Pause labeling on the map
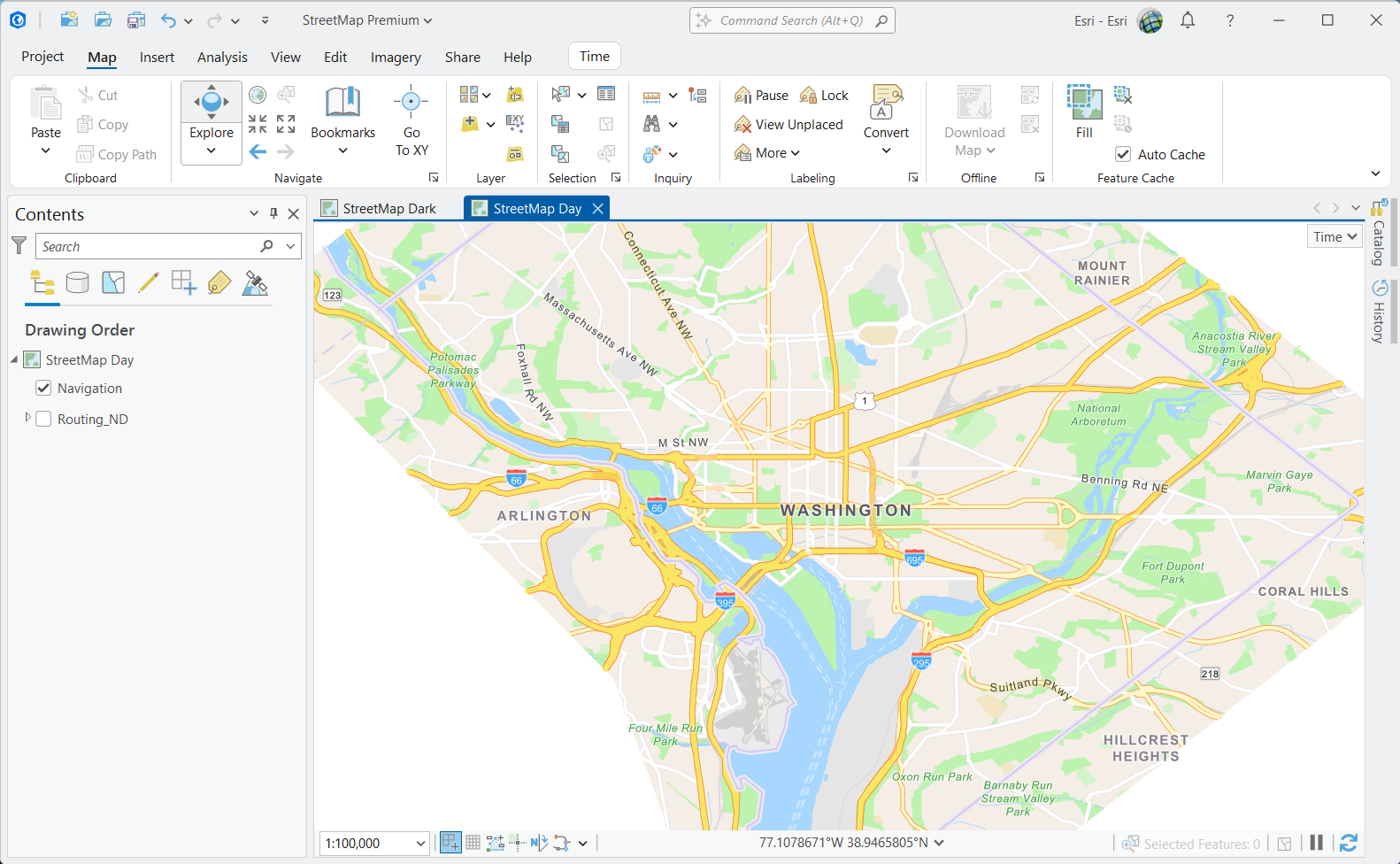The image size is (1400, 864). (761, 96)
